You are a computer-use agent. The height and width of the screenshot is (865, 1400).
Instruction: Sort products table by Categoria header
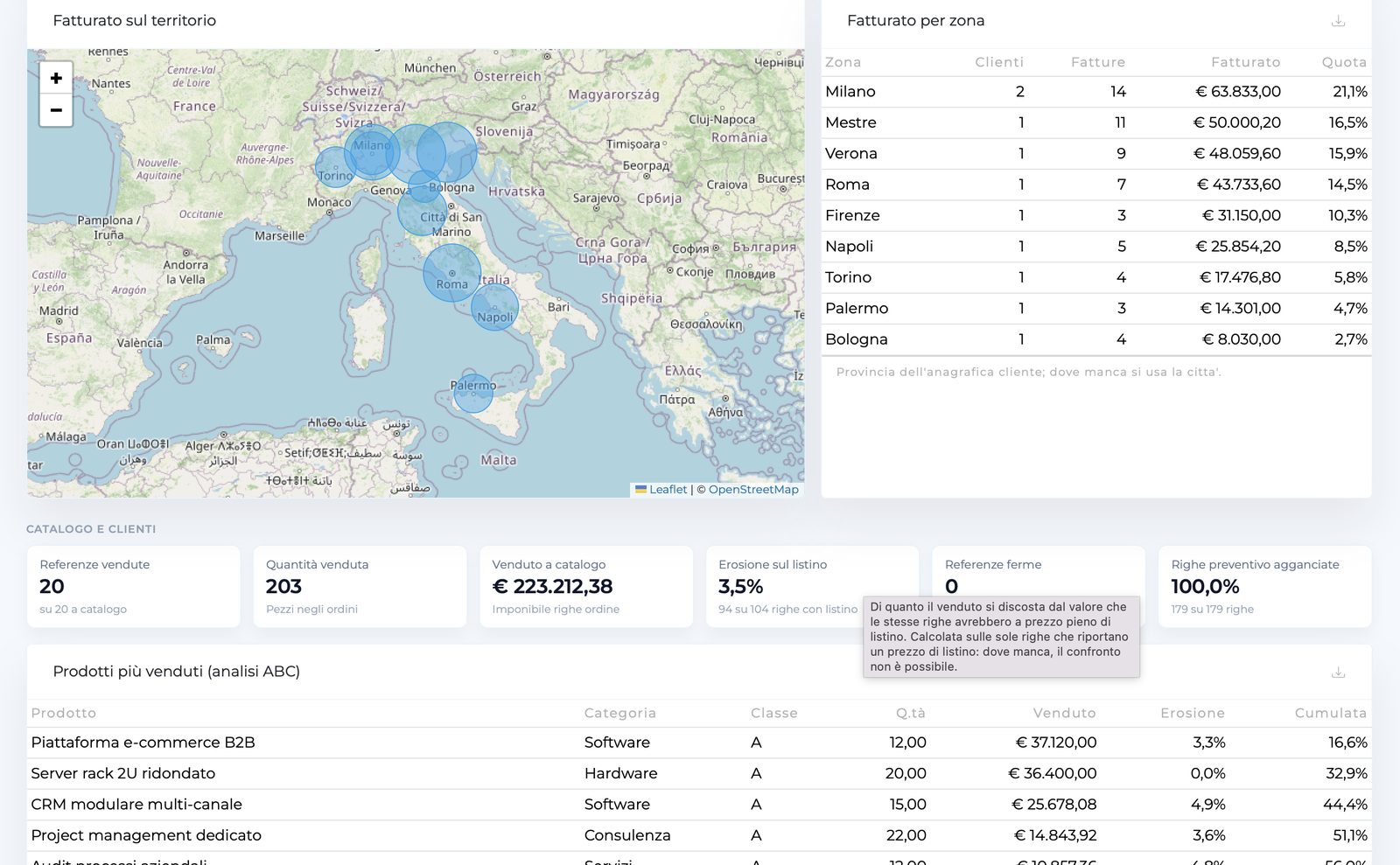coord(619,713)
